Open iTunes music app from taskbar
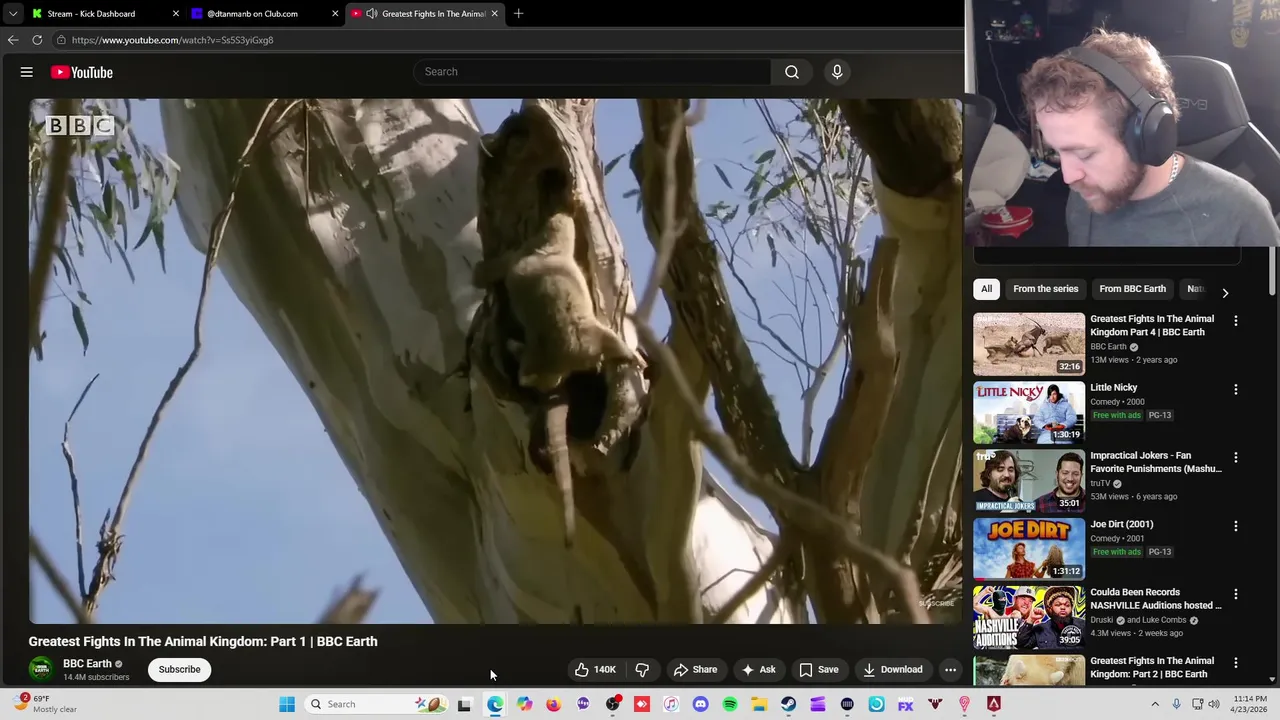The width and height of the screenshot is (1280, 720). (671, 704)
